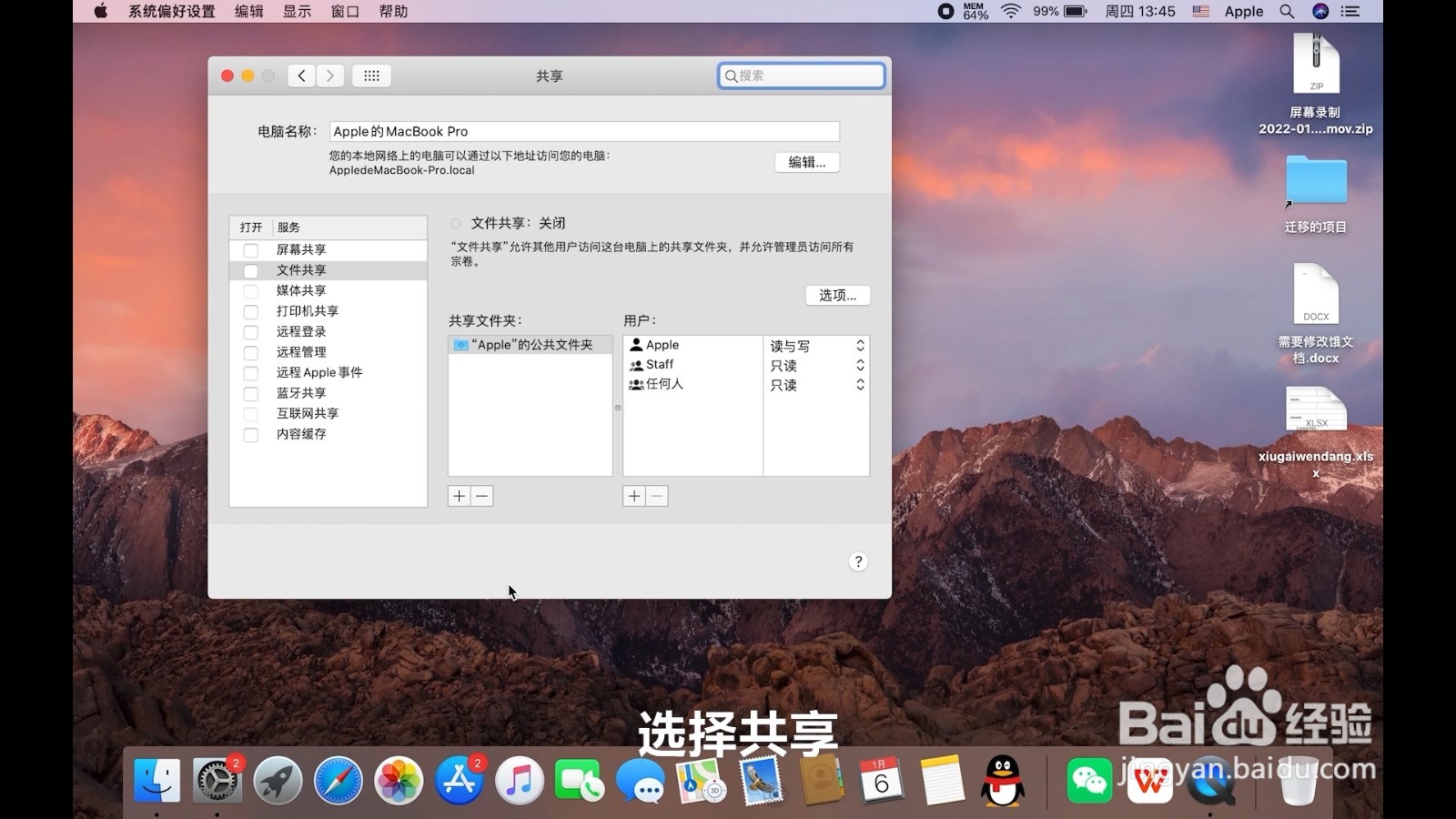The width and height of the screenshot is (1456, 819).
Task: Open WeChat from the Dock
Action: point(1089,781)
